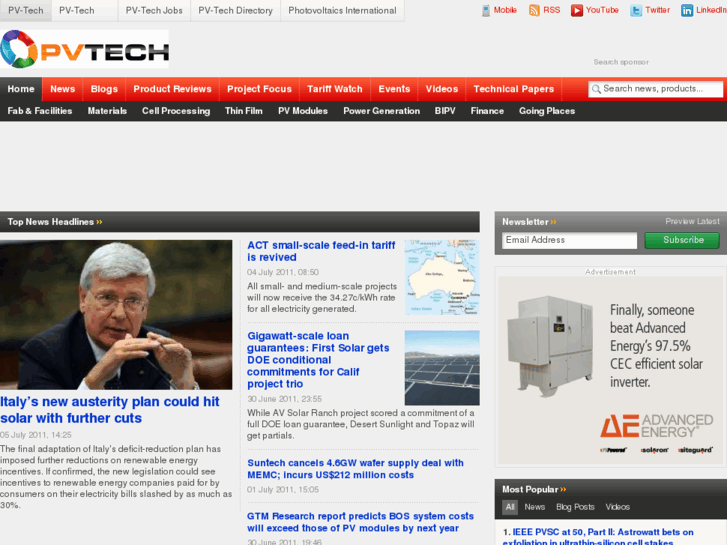Open Technical Papers section
Image resolution: width=727 pixels, height=545 pixels.
514,89
